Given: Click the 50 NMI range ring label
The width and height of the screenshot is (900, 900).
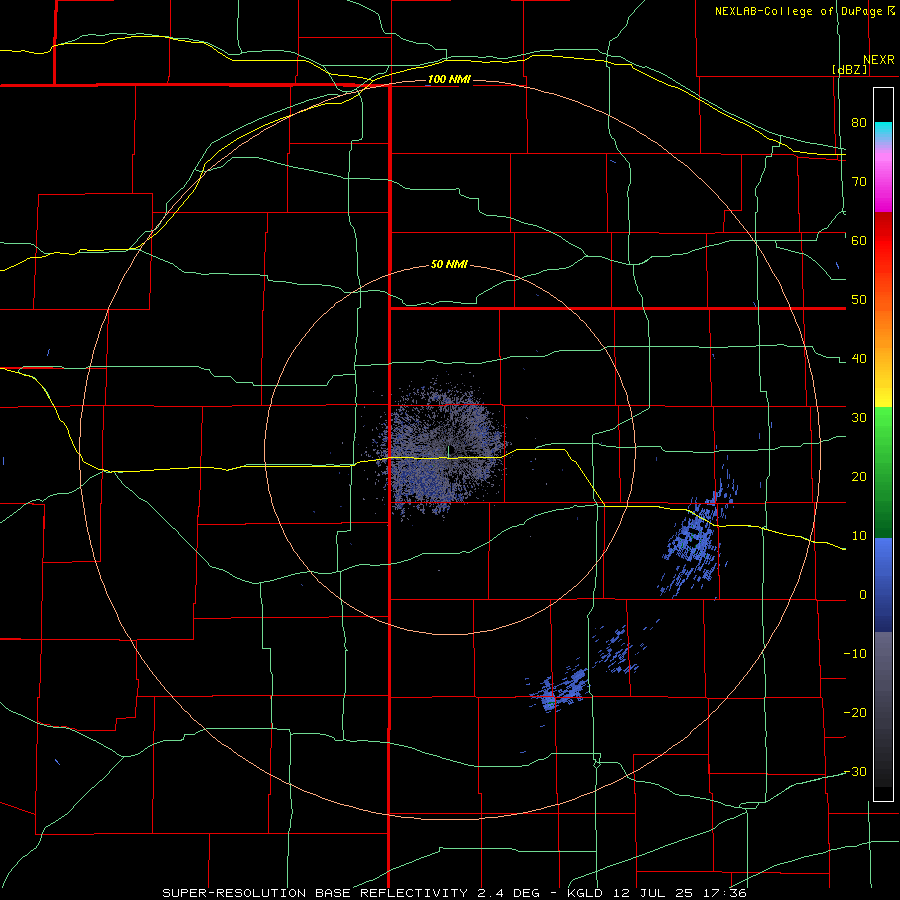Looking at the screenshot, I should coord(449,265).
